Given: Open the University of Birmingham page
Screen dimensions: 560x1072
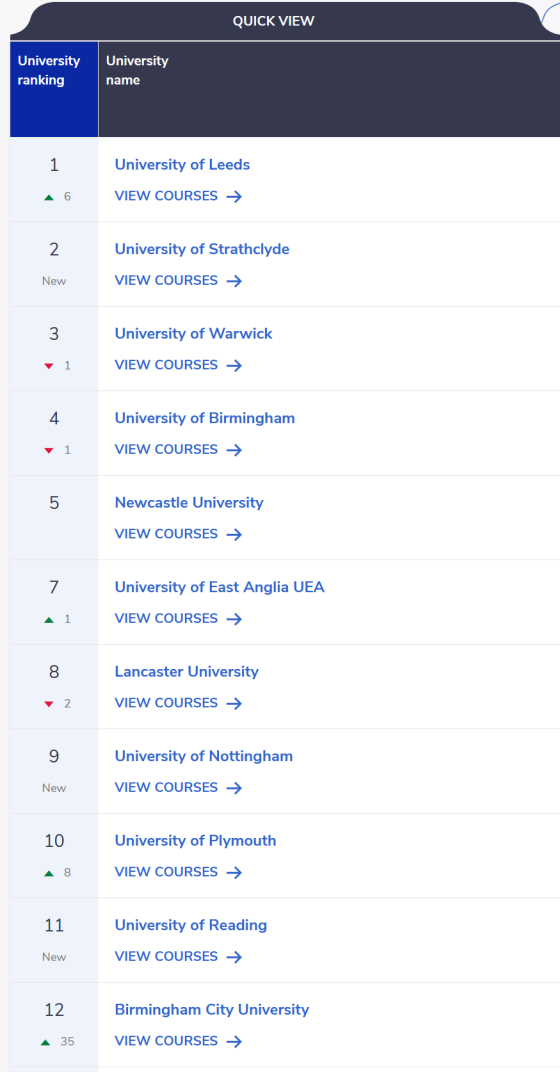Looking at the screenshot, I should coord(204,418).
